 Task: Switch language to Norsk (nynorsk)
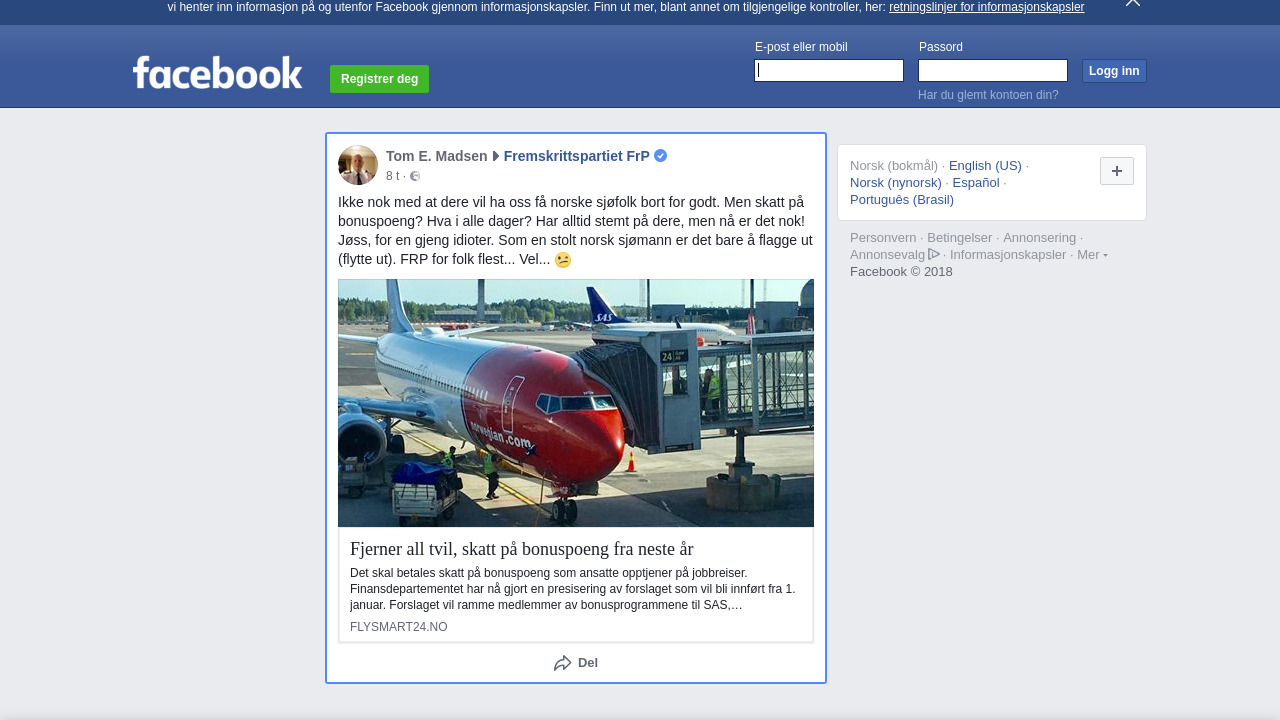click(896, 182)
